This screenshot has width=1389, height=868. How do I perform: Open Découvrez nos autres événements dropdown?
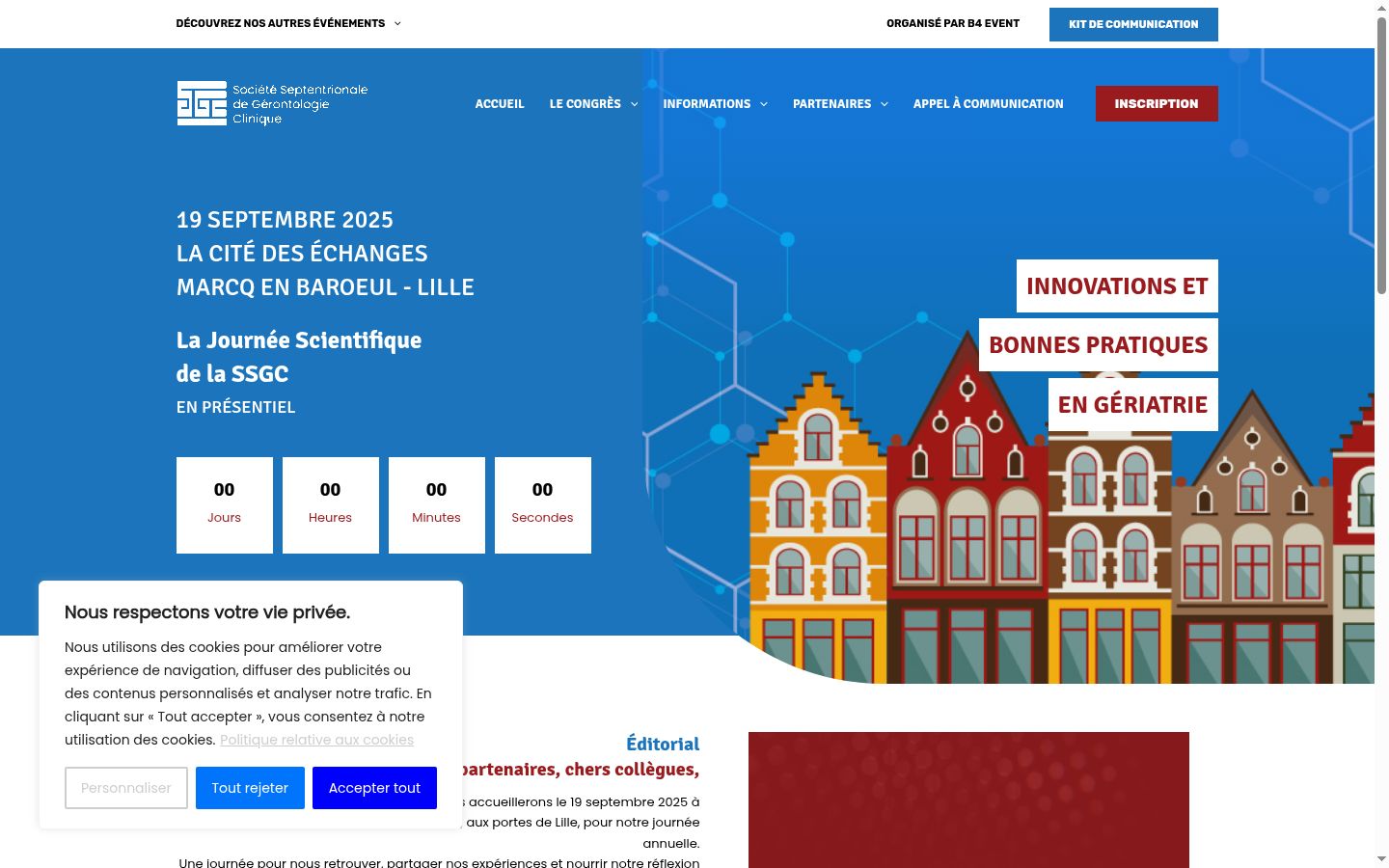point(288,23)
